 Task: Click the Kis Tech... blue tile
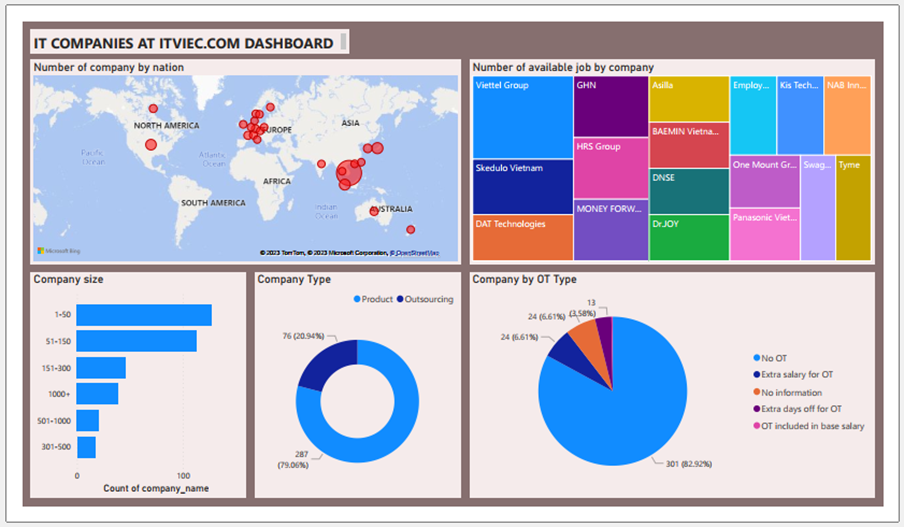[800, 115]
